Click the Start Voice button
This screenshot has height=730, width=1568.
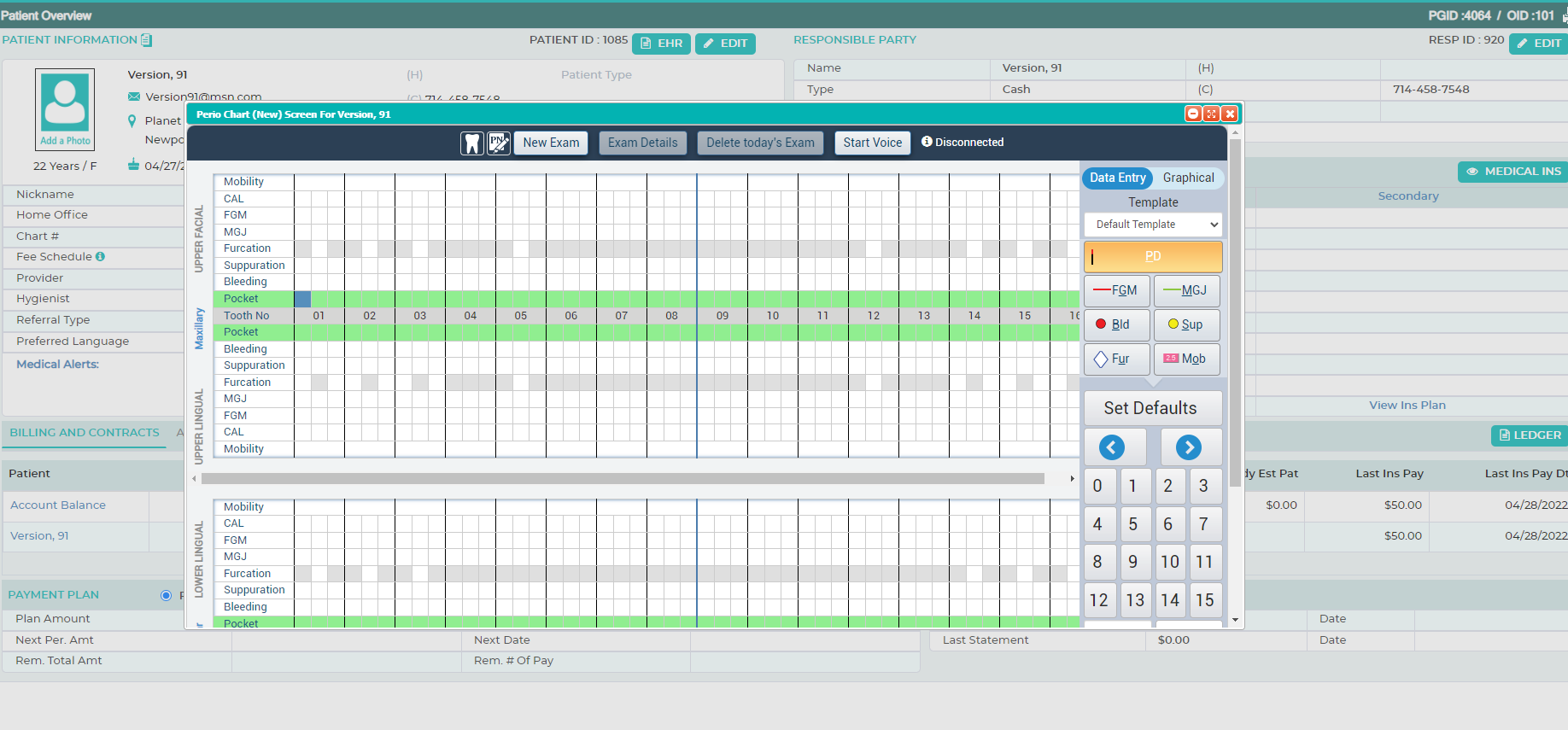[x=872, y=143]
